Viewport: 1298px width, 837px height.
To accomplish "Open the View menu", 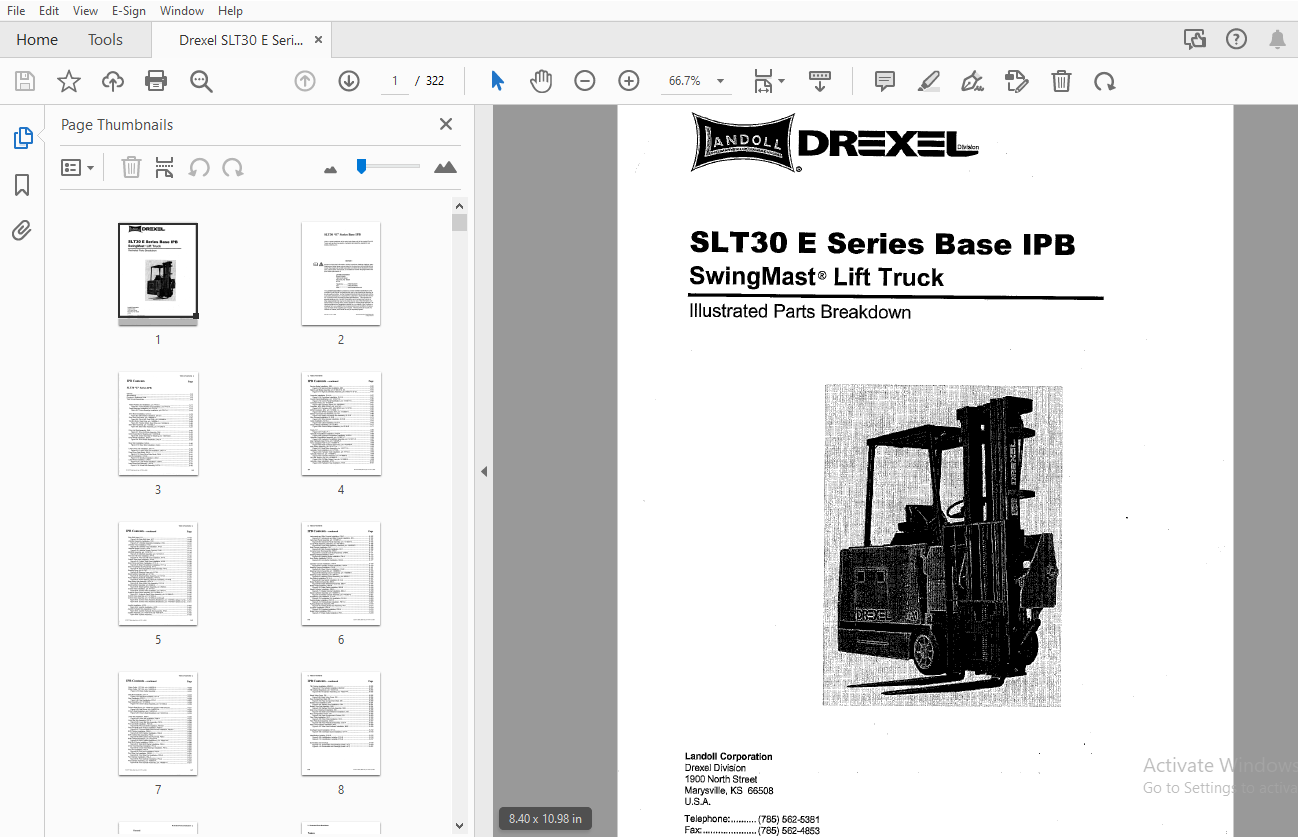I will 86,11.
